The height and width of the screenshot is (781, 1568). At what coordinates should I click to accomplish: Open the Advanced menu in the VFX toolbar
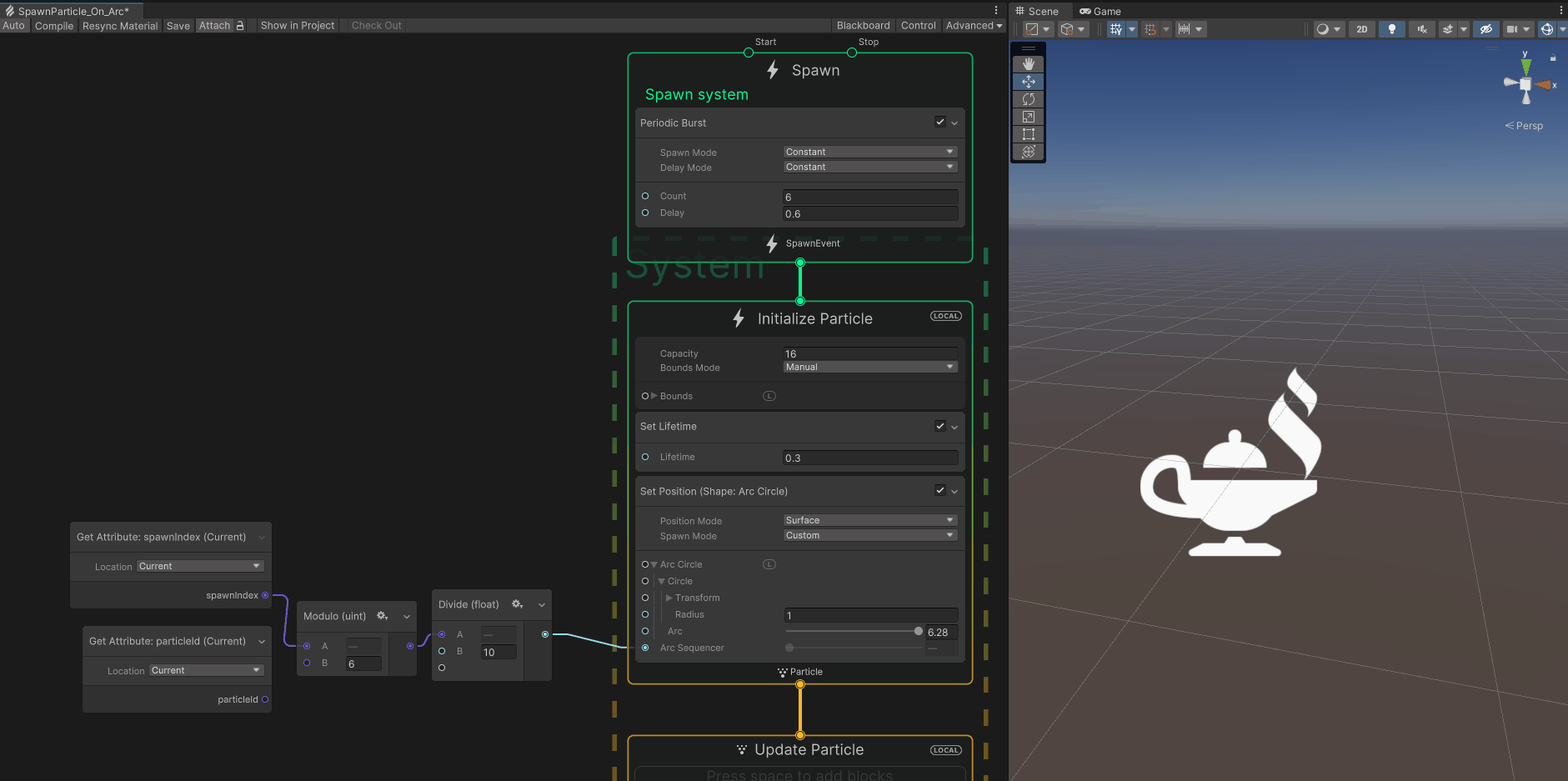point(972,25)
